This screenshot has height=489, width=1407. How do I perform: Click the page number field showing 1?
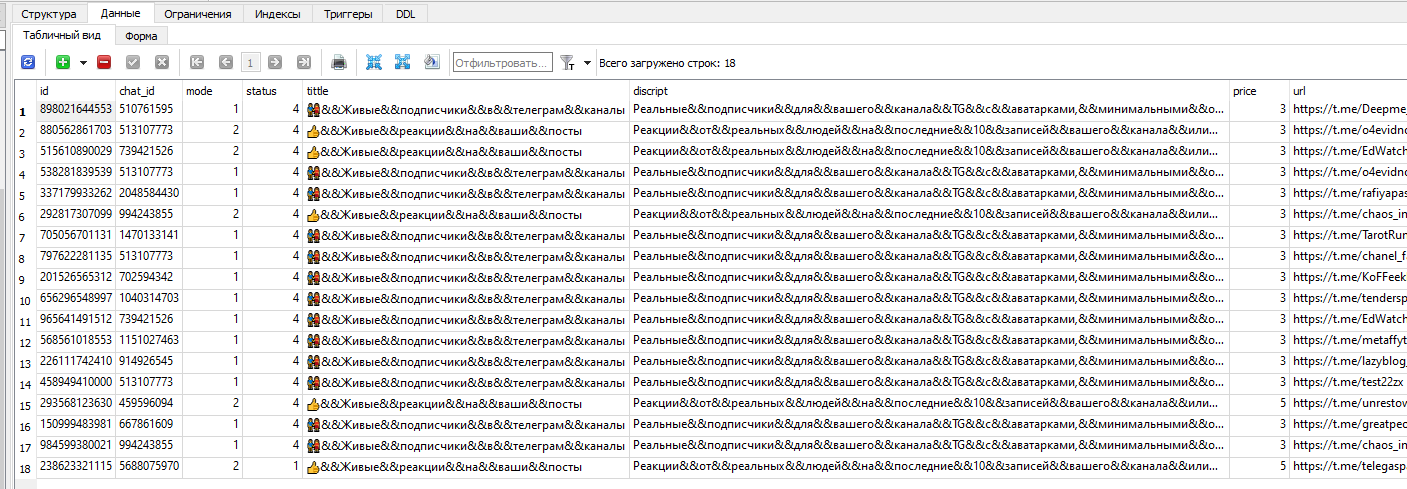(x=250, y=62)
